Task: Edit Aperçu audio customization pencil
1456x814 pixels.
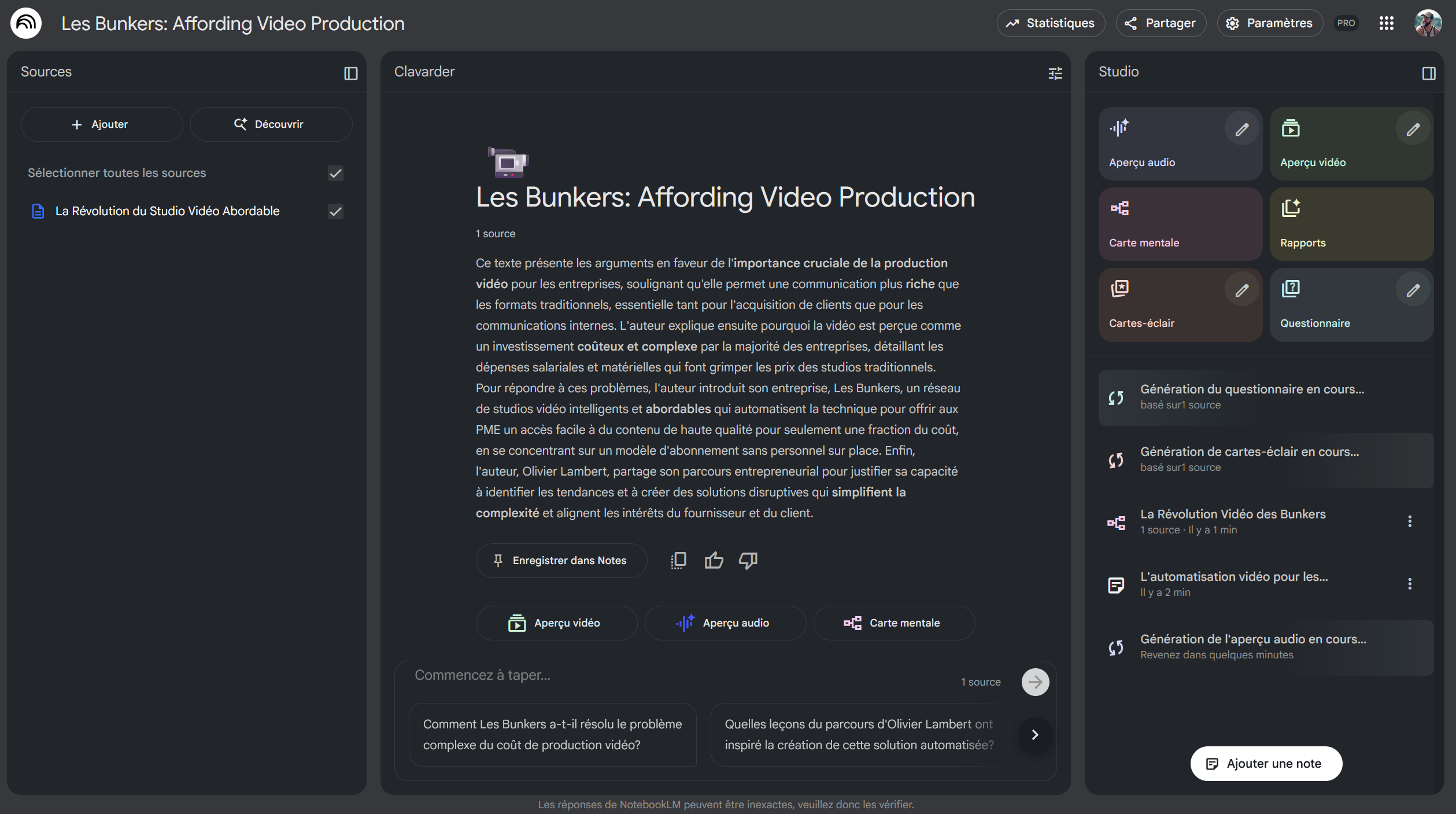Action: [x=1241, y=129]
